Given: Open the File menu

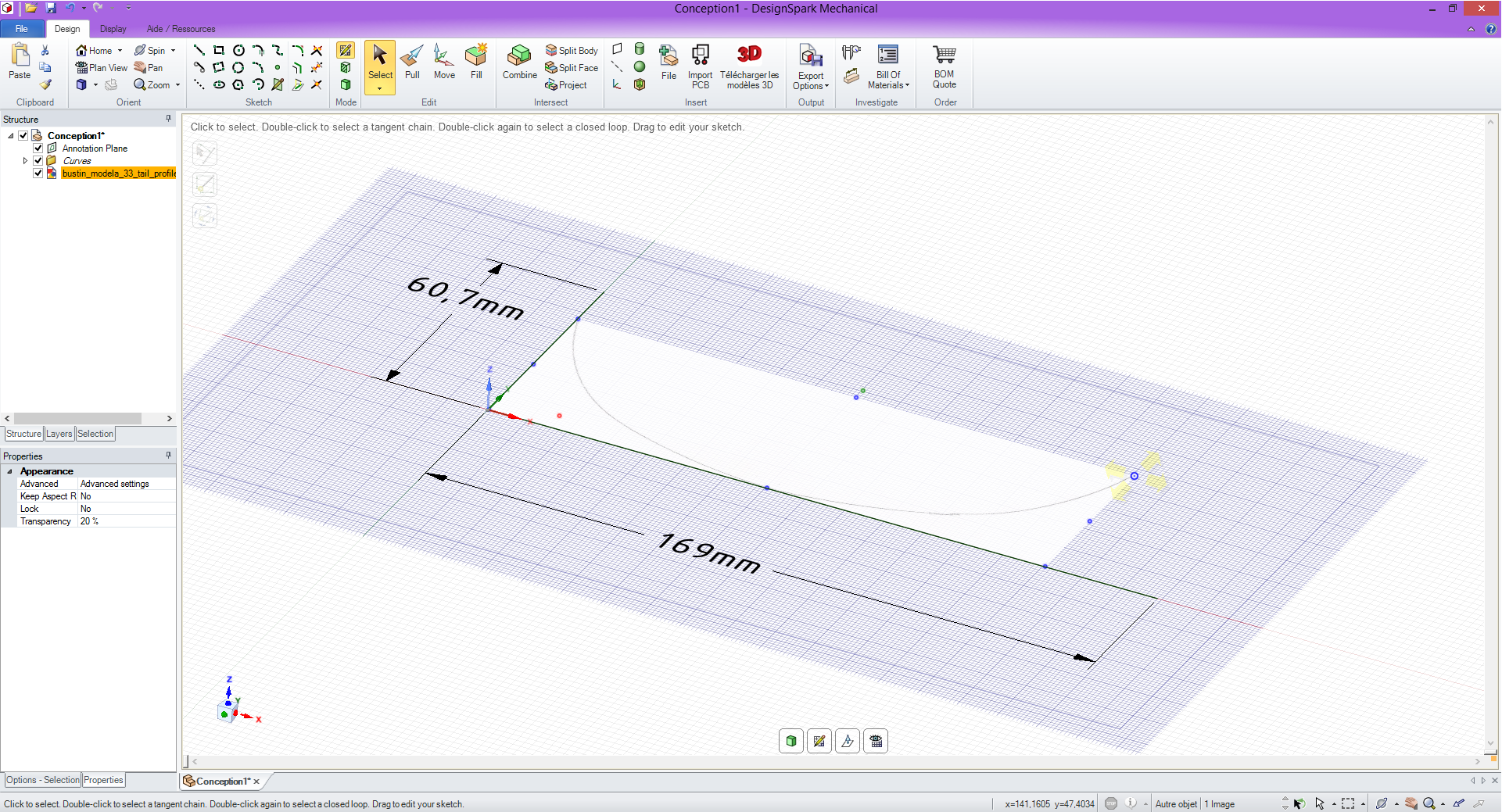Looking at the screenshot, I should 21,29.
